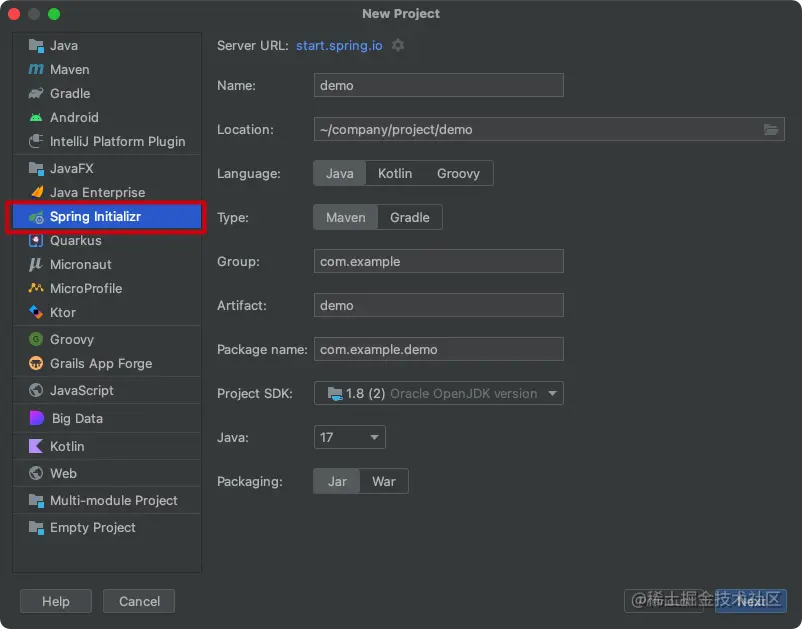Select the Android generator label
Image resolution: width=802 pixels, height=629 pixels.
[x=74, y=118]
